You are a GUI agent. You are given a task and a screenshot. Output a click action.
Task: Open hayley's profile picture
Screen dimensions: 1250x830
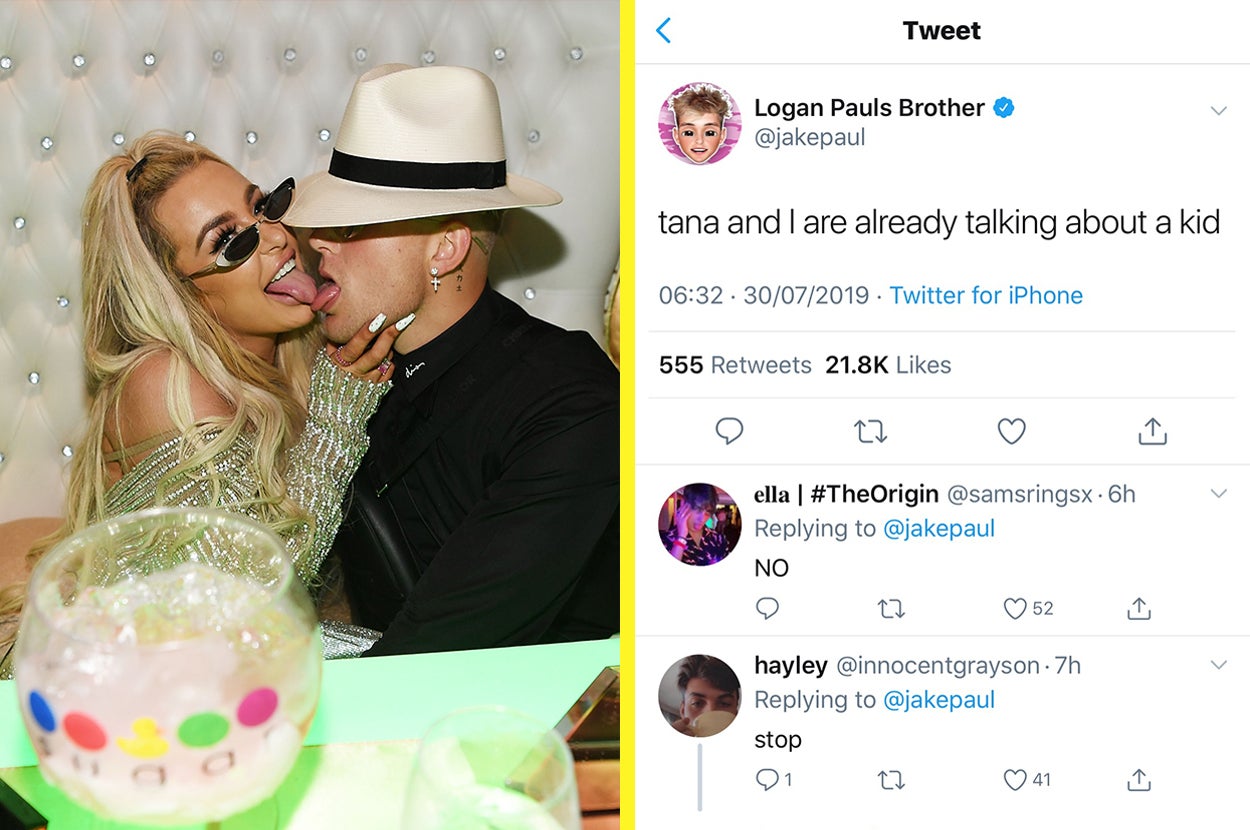pyautogui.click(x=699, y=696)
